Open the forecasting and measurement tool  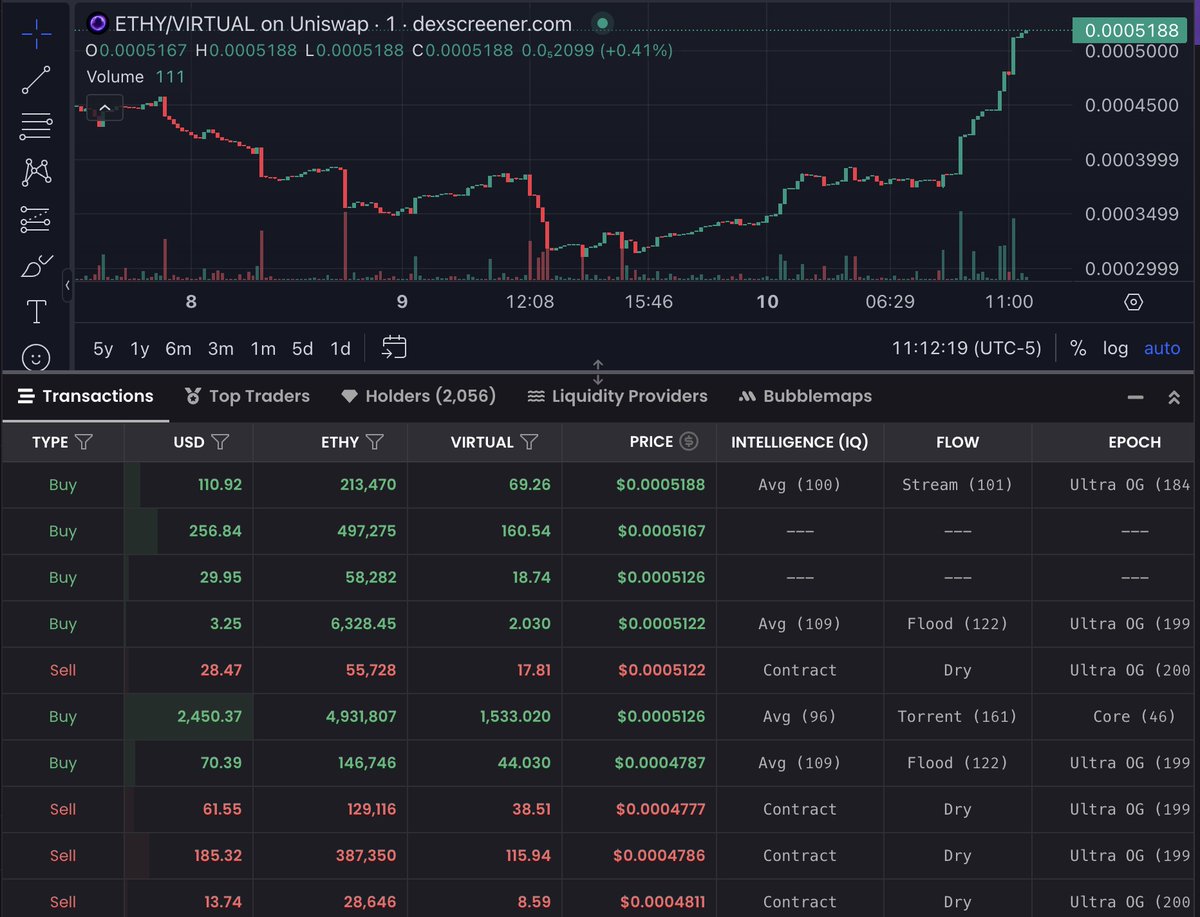pyautogui.click(x=36, y=219)
